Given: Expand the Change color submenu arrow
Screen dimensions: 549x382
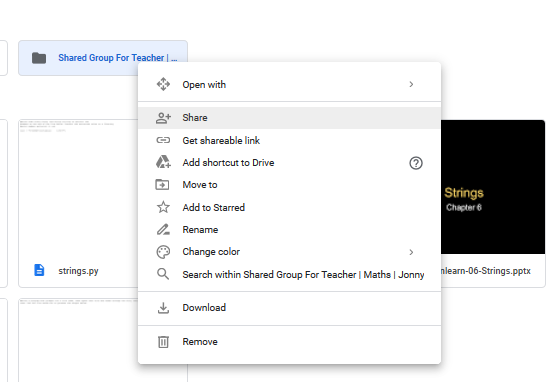Looking at the screenshot, I should point(411,252).
